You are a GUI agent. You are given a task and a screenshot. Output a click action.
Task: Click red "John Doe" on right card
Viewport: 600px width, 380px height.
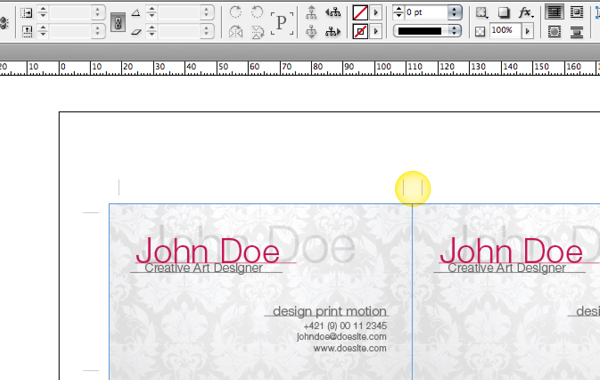tap(511, 251)
